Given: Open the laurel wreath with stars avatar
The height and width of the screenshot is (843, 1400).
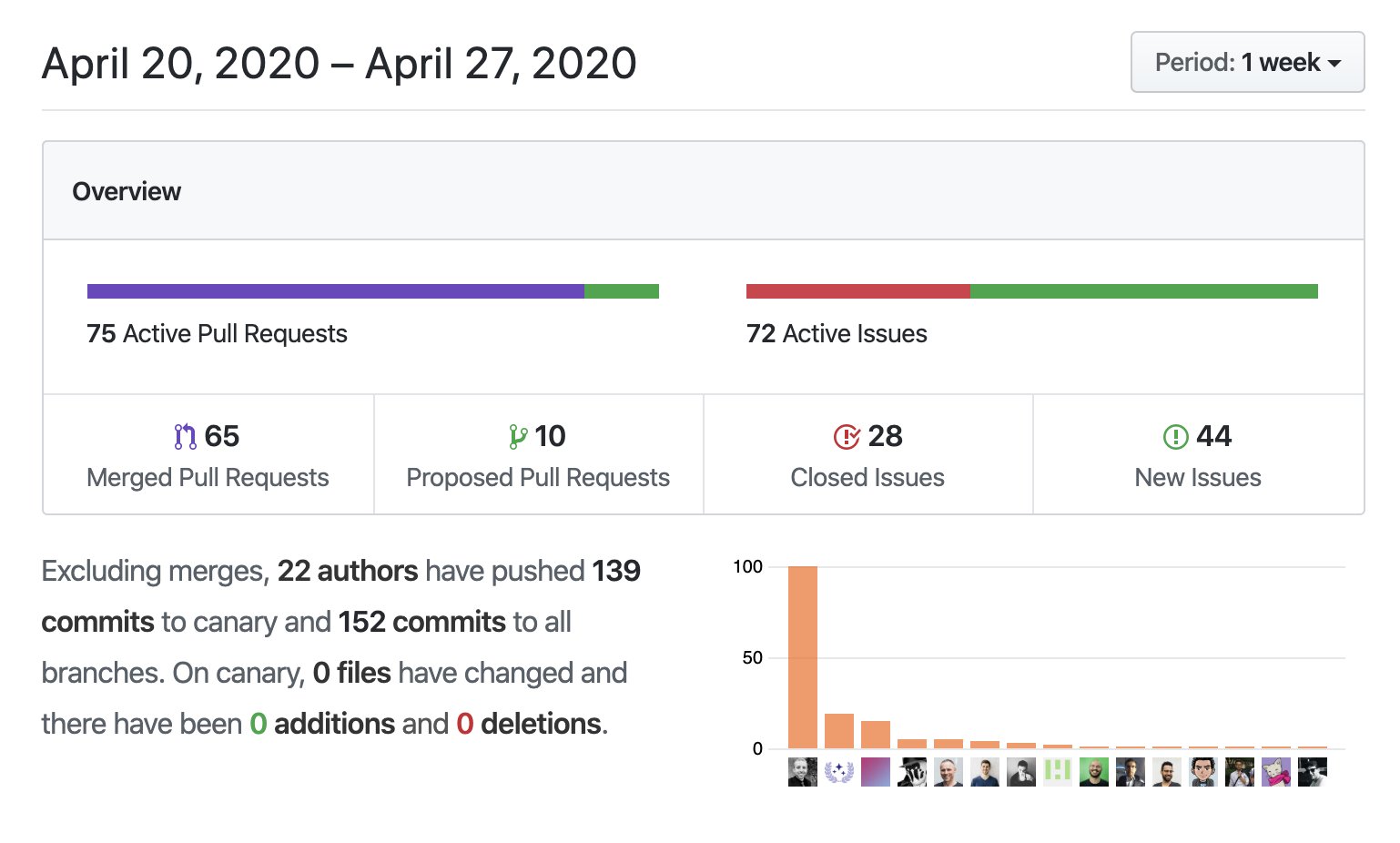Looking at the screenshot, I should (x=839, y=772).
